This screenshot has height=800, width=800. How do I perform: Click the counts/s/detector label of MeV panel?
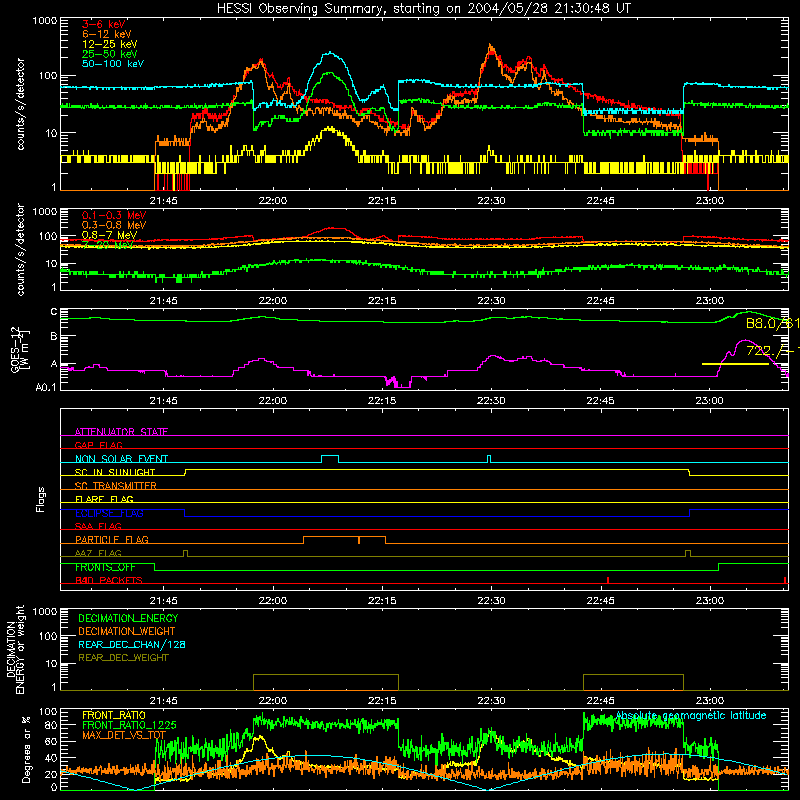coord(20,249)
